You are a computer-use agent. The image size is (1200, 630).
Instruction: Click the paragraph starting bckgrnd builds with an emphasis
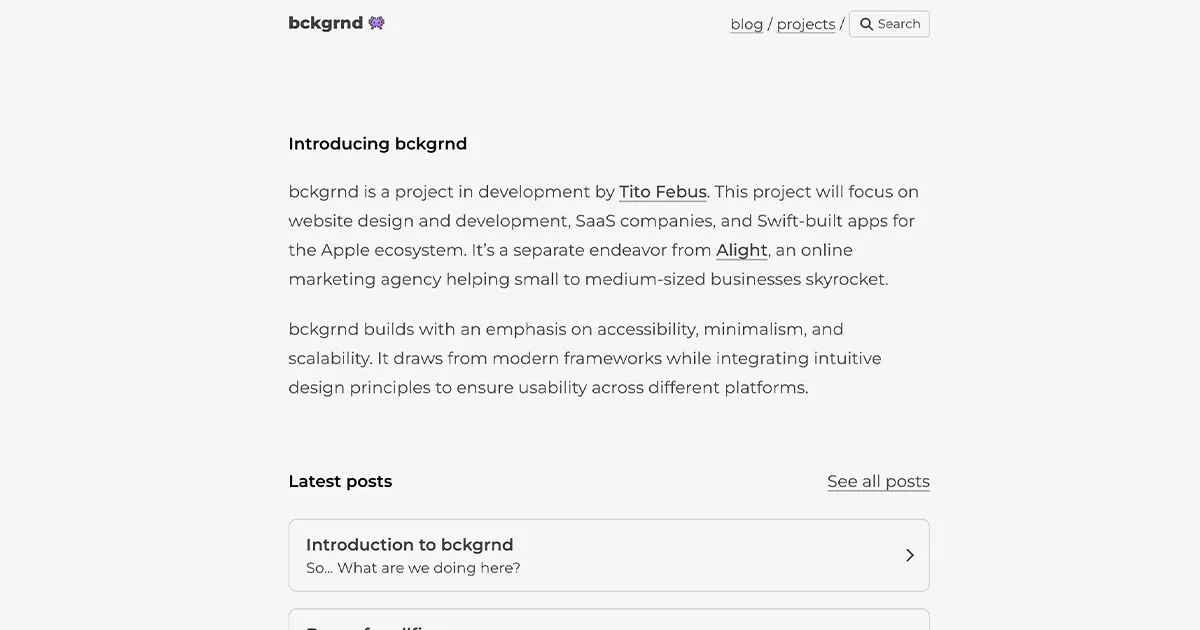pos(585,358)
